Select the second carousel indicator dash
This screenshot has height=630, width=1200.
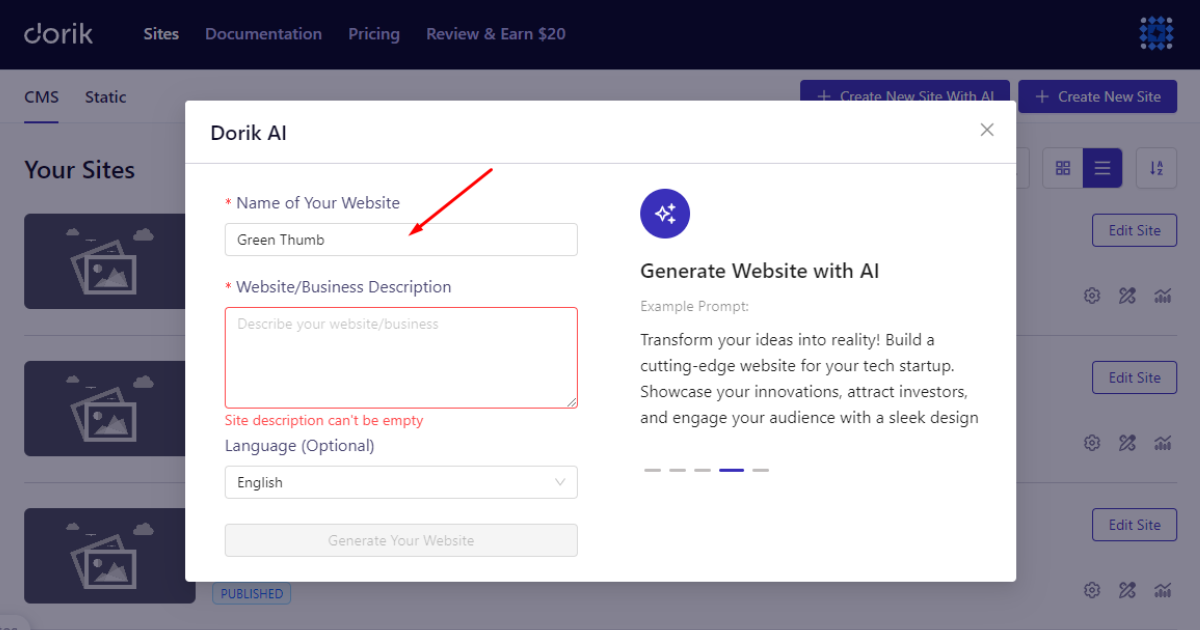(x=677, y=469)
